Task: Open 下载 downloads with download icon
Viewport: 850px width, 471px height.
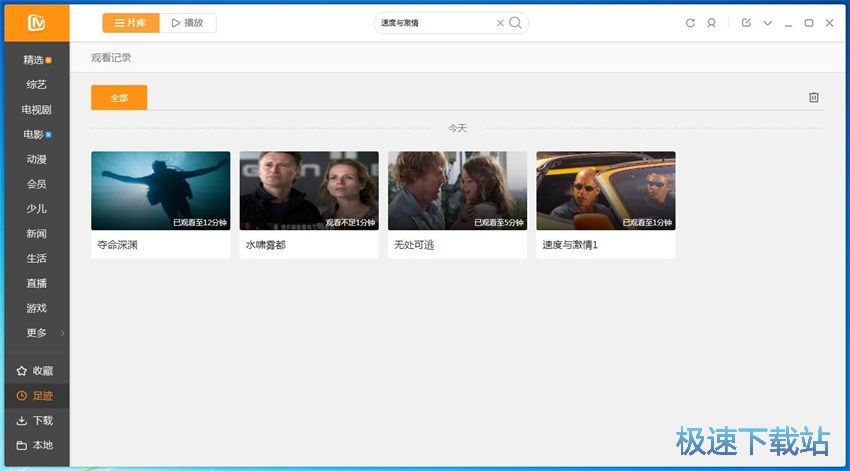Action: [36, 421]
